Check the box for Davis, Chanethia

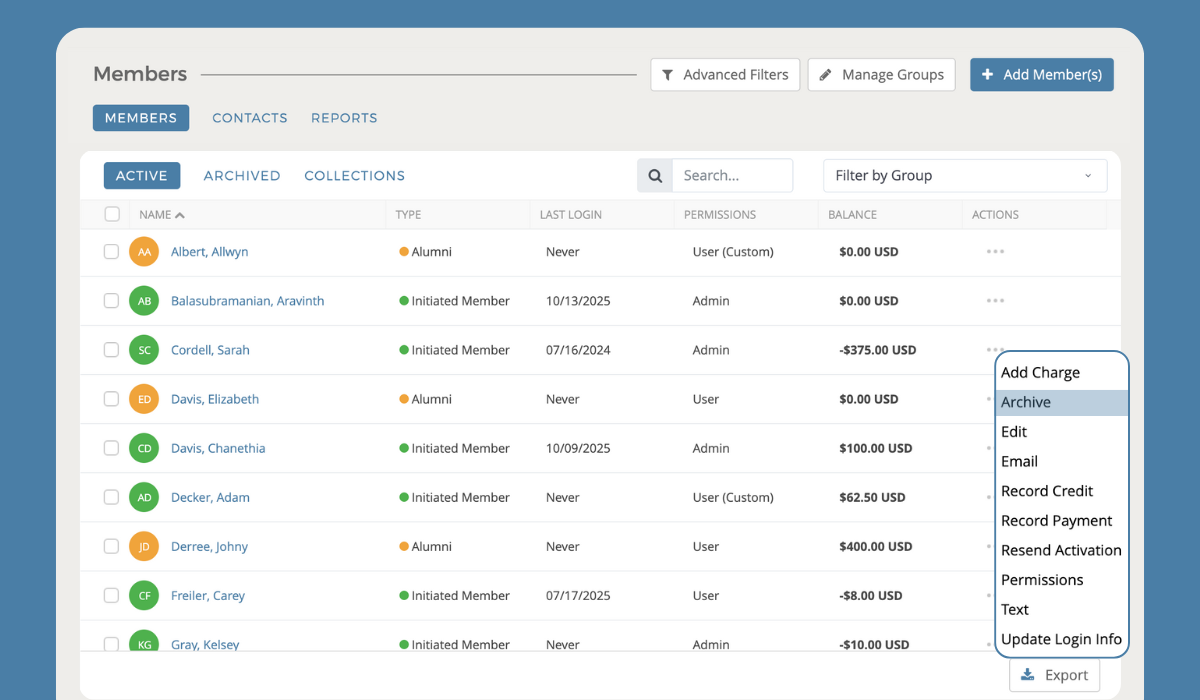(112, 448)
